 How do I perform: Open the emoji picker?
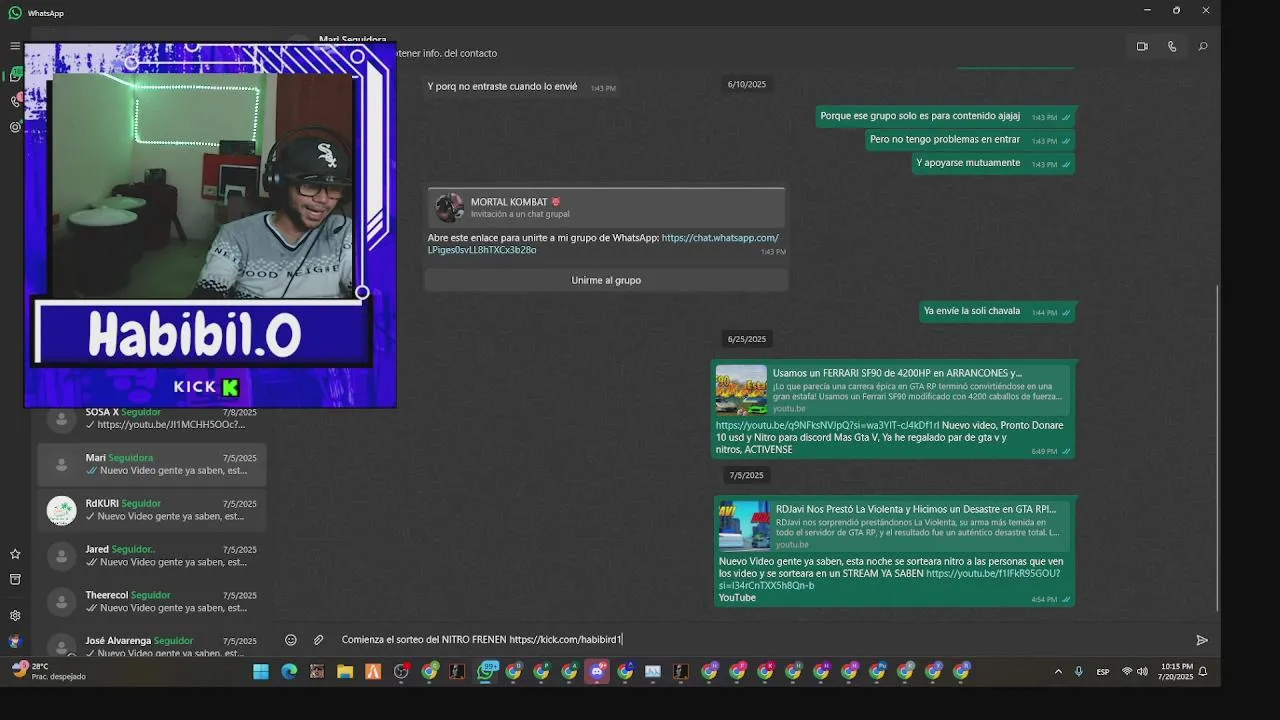click(x=291, y=640)
